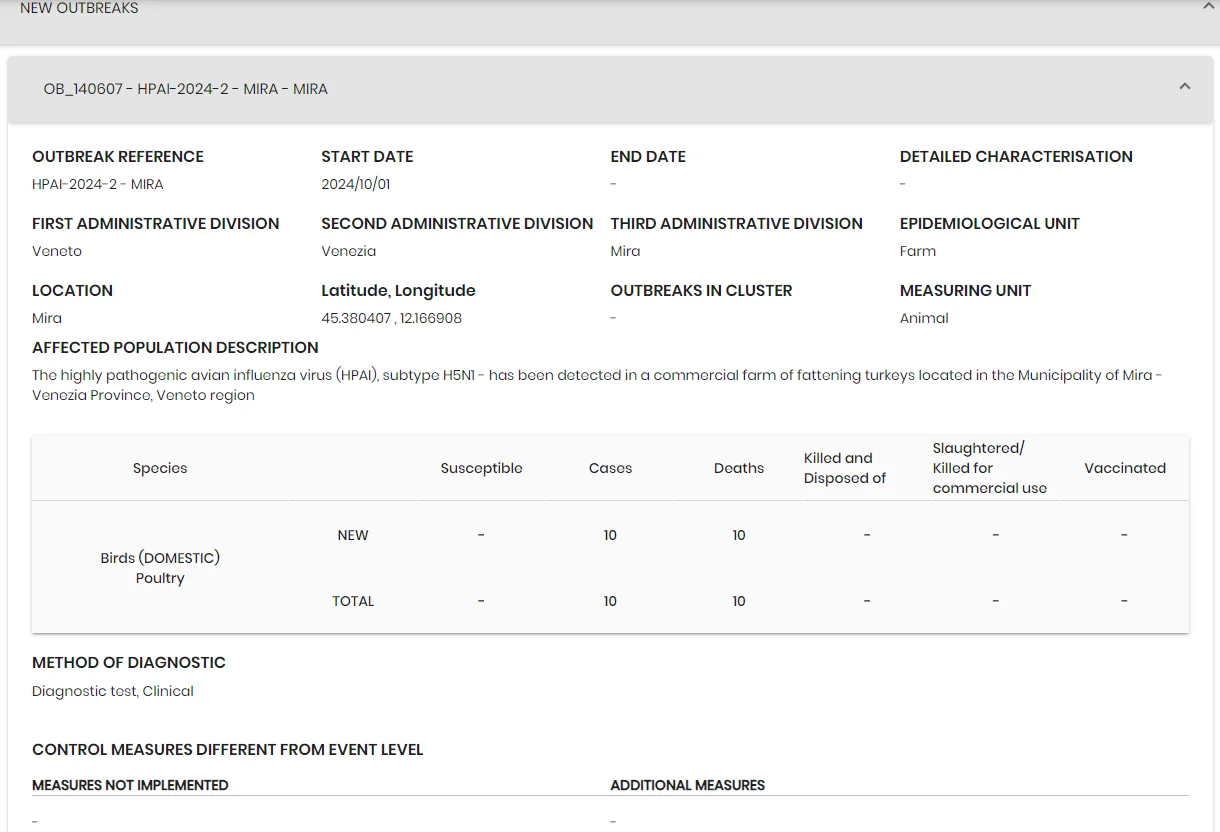Click the NEW row label

353,535
